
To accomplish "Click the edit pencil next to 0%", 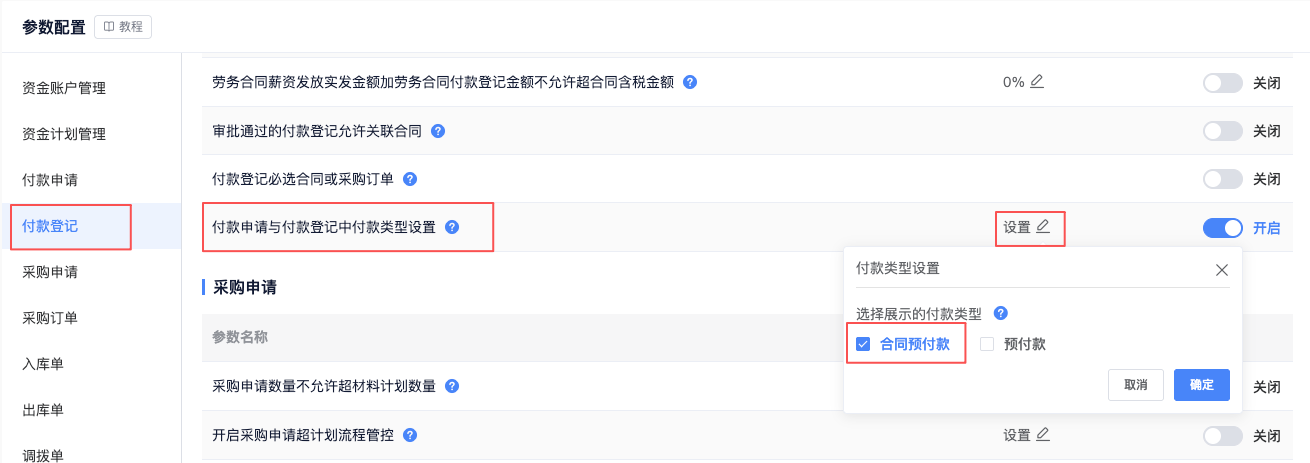I will pyautogui.click(x=1037, y=82).
